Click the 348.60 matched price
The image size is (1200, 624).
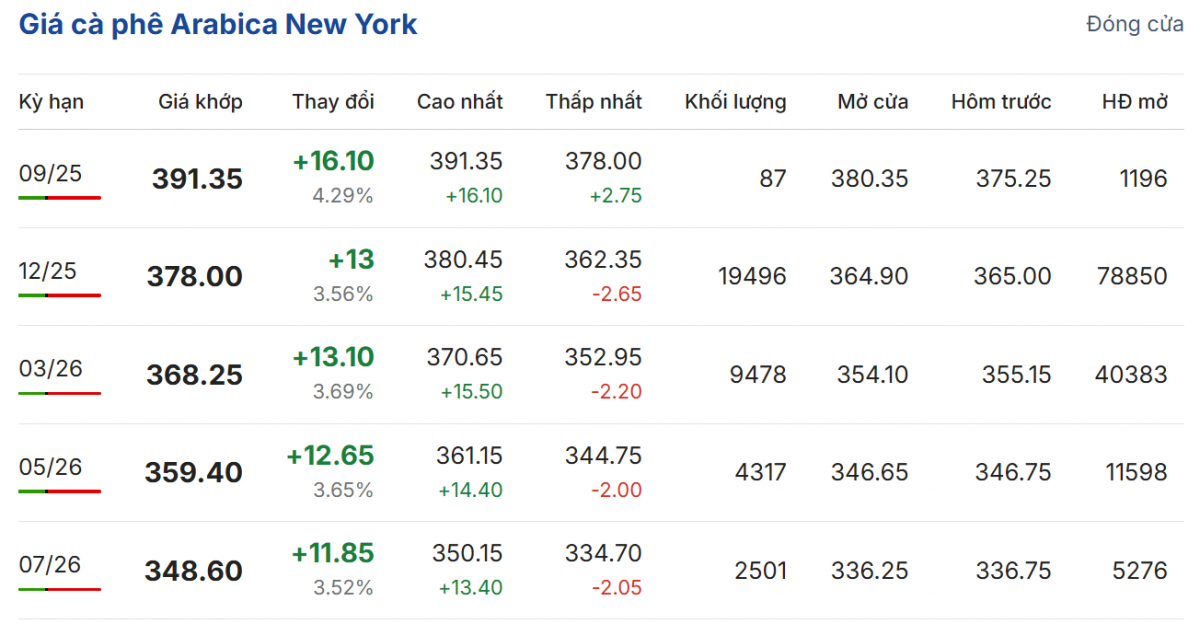pos(193,571)
